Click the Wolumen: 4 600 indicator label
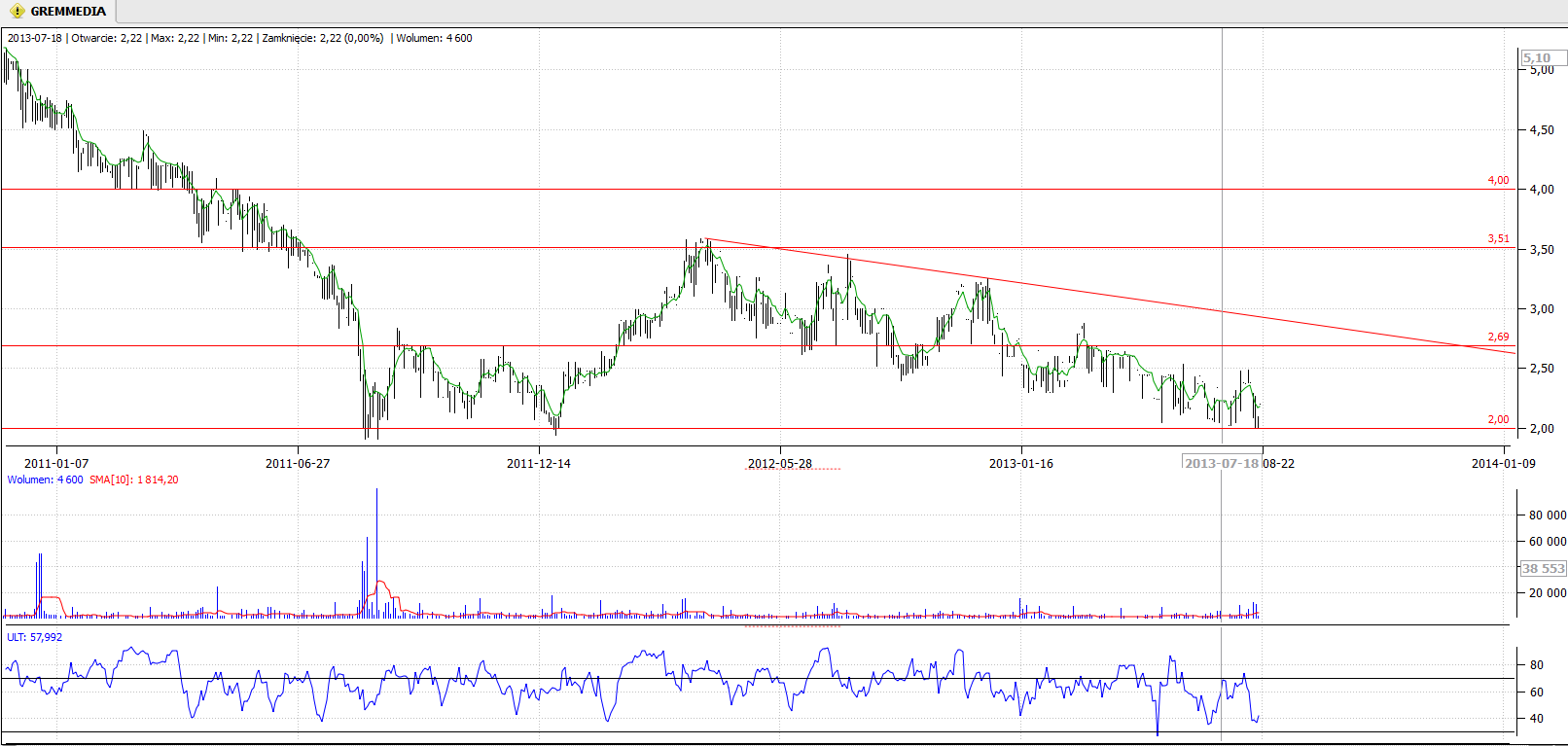 click(45, 480)
